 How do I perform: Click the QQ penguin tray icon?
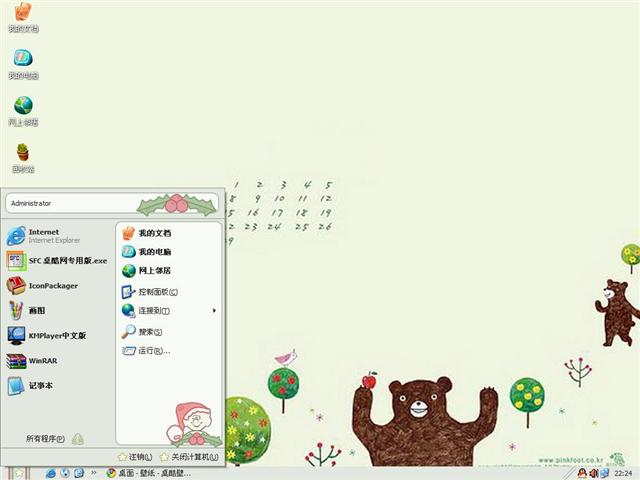tap(582, 473)
